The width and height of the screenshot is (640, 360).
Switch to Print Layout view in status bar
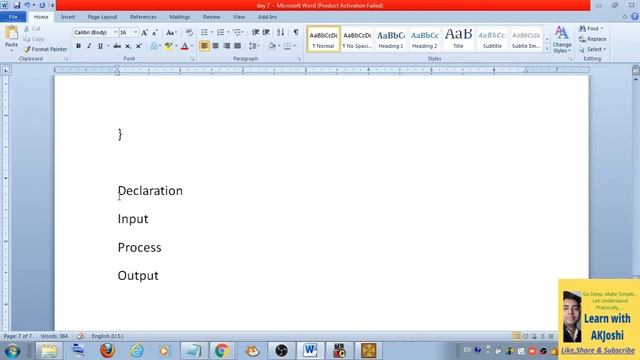516,336
